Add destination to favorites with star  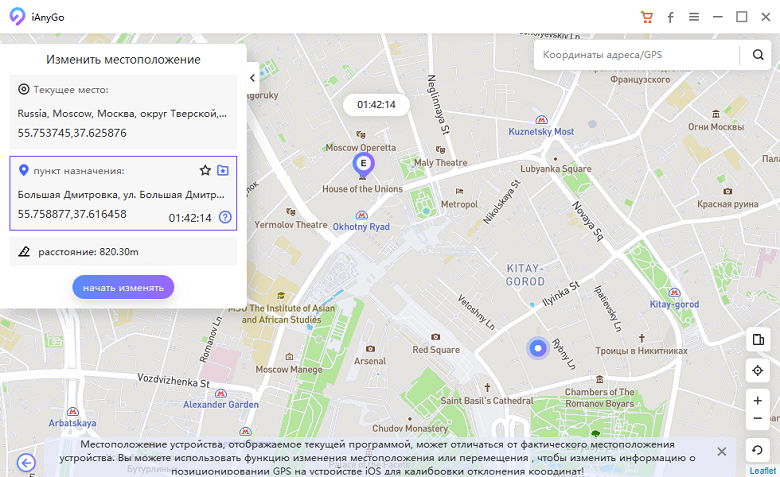point(205,171)
